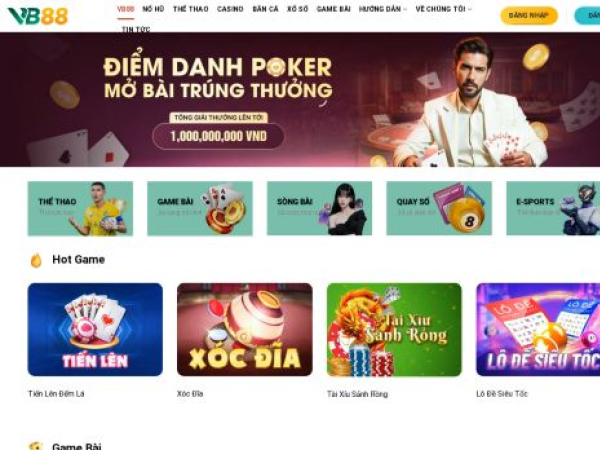The image size is (600, 450).
Task: Expand the Về Chúng Tôi dropdown menu
Action: click(443, 9)
